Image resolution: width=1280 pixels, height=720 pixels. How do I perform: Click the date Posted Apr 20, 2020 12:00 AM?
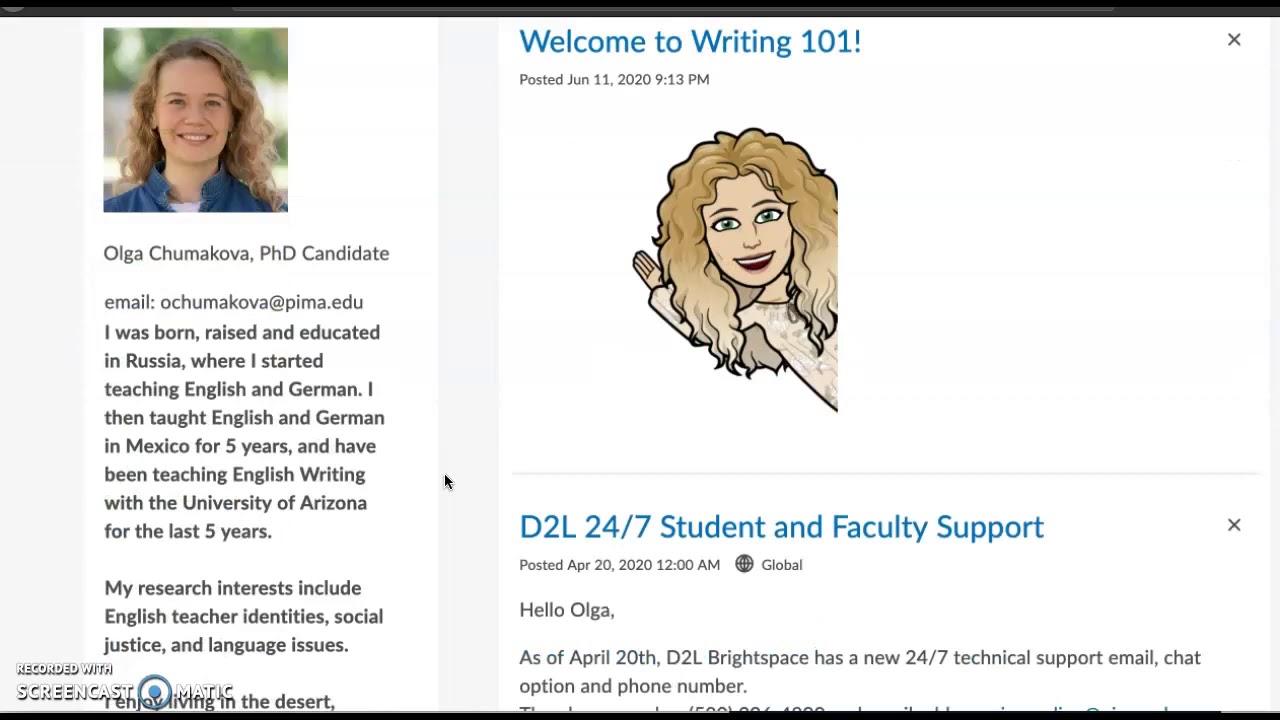pos(619,565)
